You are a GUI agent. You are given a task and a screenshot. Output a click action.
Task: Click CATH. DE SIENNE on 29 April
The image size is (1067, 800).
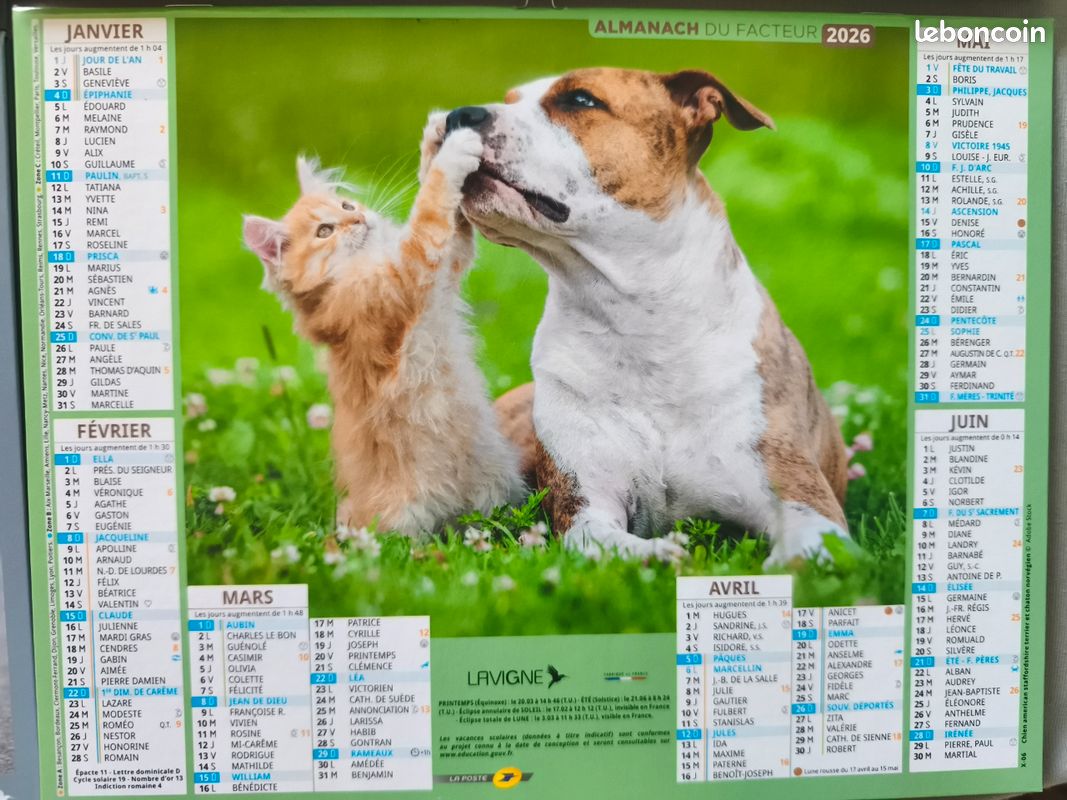[x=859, y=737]
